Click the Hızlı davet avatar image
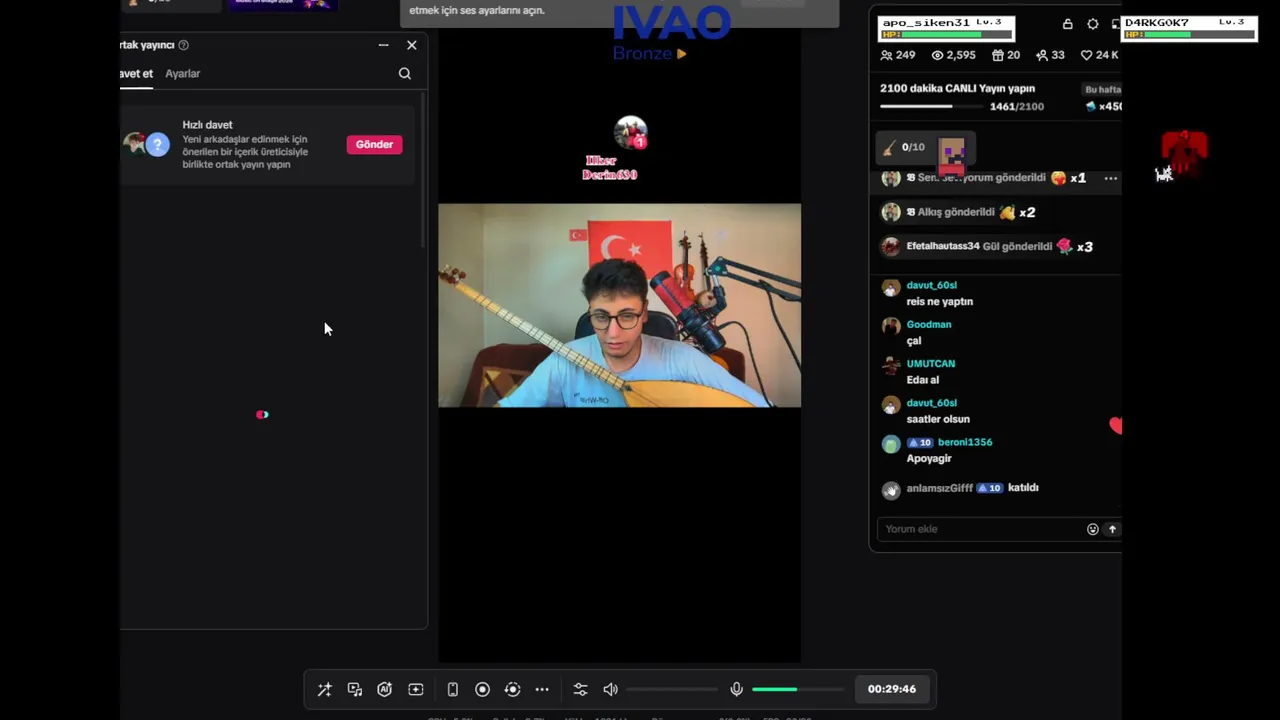The image size is (1280, 720). pos(146,144)
